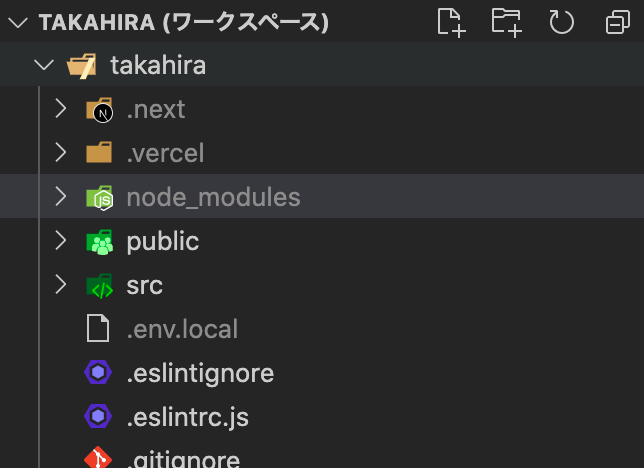The height and width of the screenshot is (468, 644).
Task: Open the .env.local file
Action: (x=182, y=329)
